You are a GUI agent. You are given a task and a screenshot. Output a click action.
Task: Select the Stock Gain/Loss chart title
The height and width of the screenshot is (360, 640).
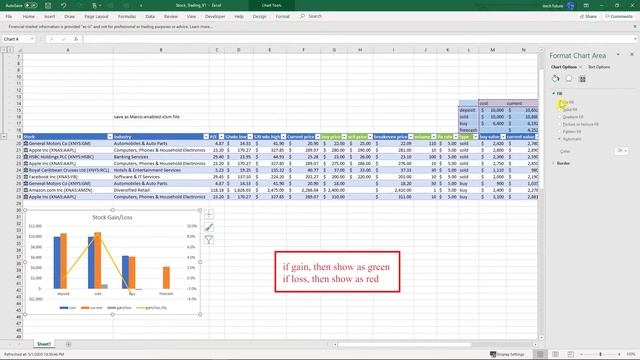tap(112, 218)
